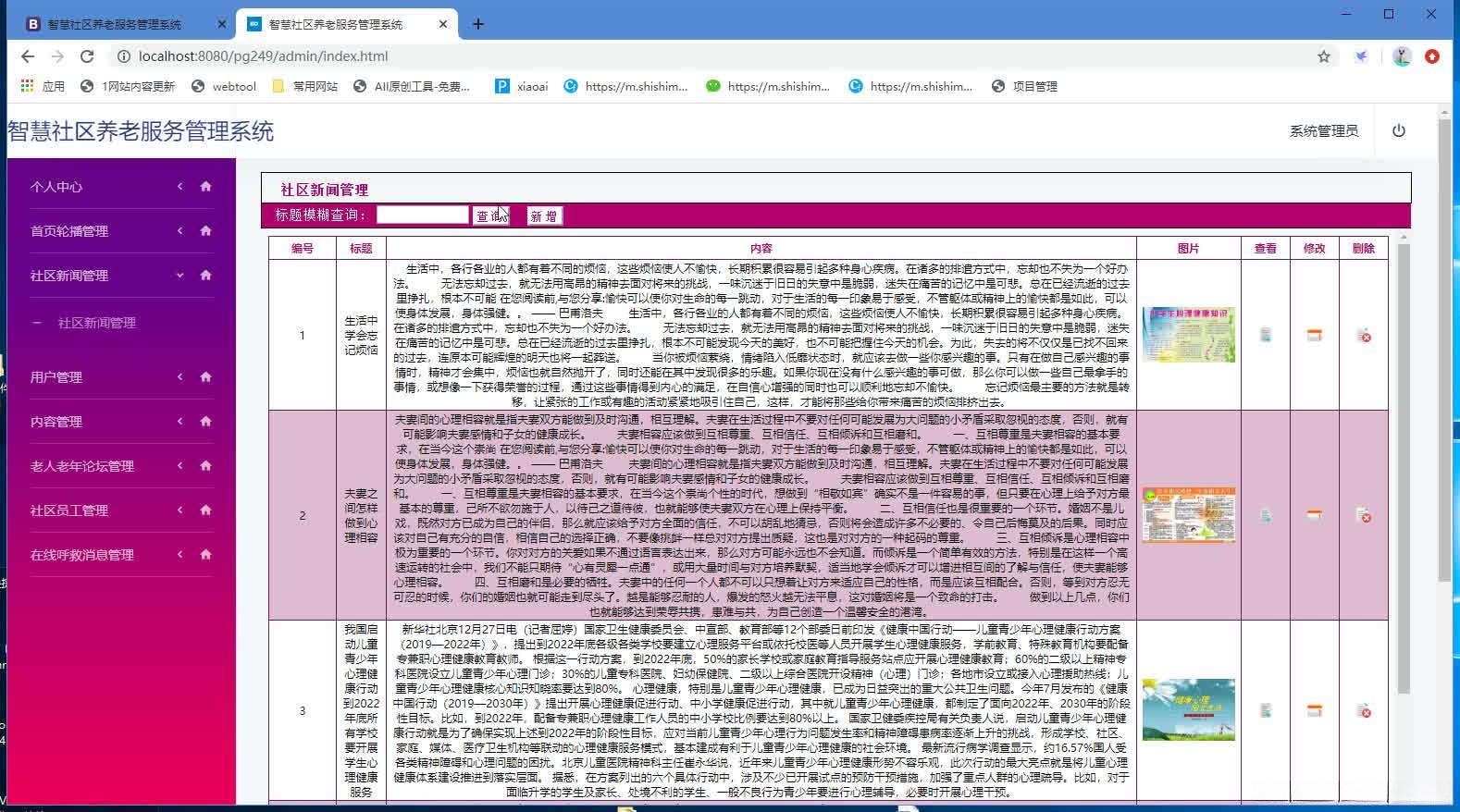Click home icon next to 用户管理
Image resolution: width=1460 pixels, height=812 pixels.
point(205,376)
